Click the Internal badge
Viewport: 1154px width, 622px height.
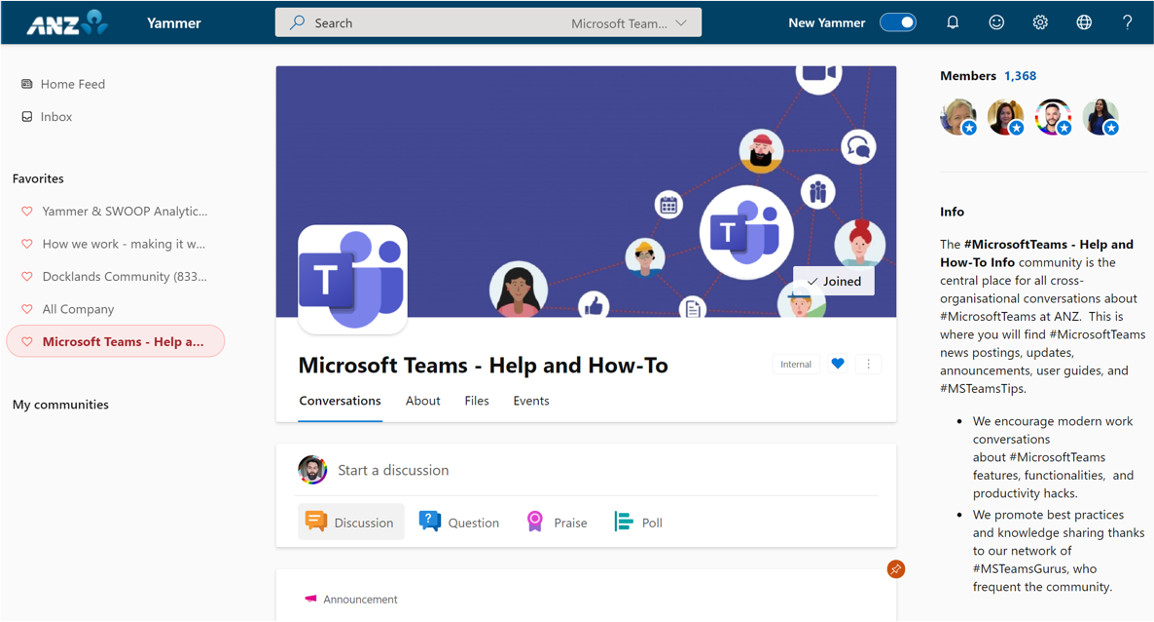coord(796,364)
